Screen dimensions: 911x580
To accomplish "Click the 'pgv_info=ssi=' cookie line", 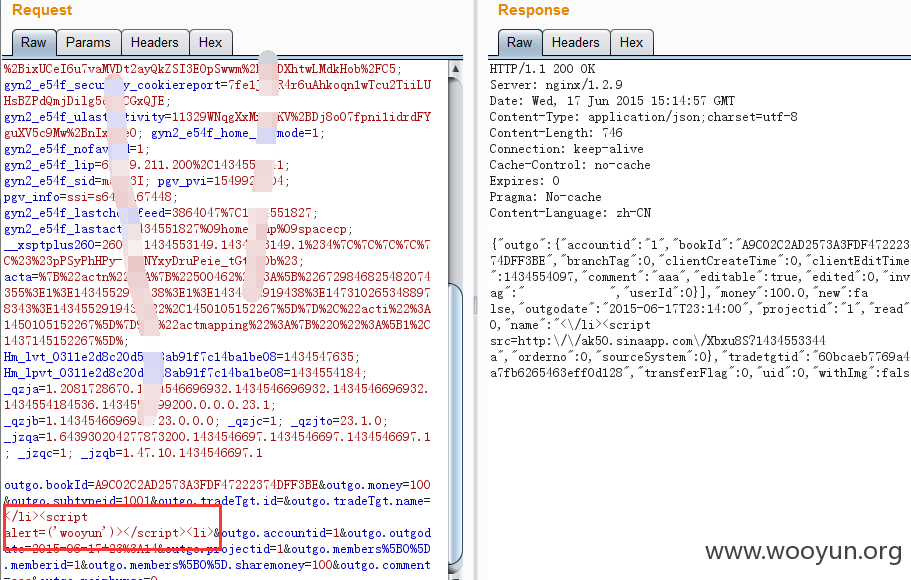I will point(91,197).
